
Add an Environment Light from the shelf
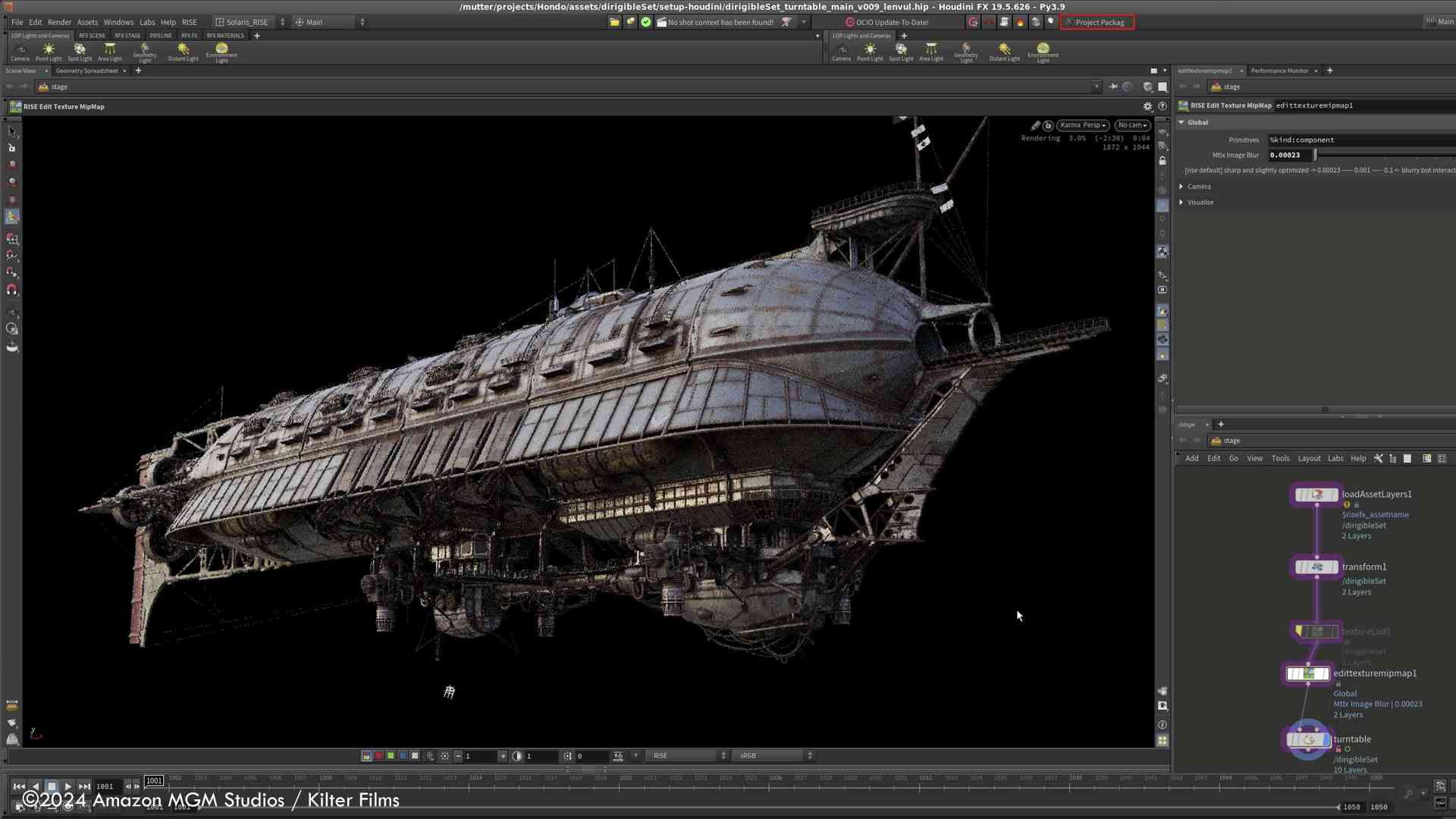(x=221, y=49)
